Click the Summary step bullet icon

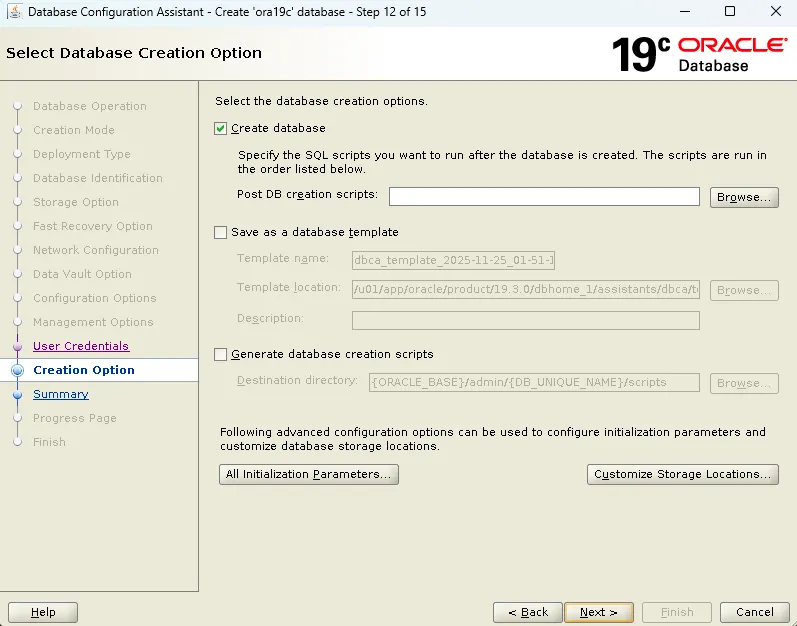[x=17, y=394]
